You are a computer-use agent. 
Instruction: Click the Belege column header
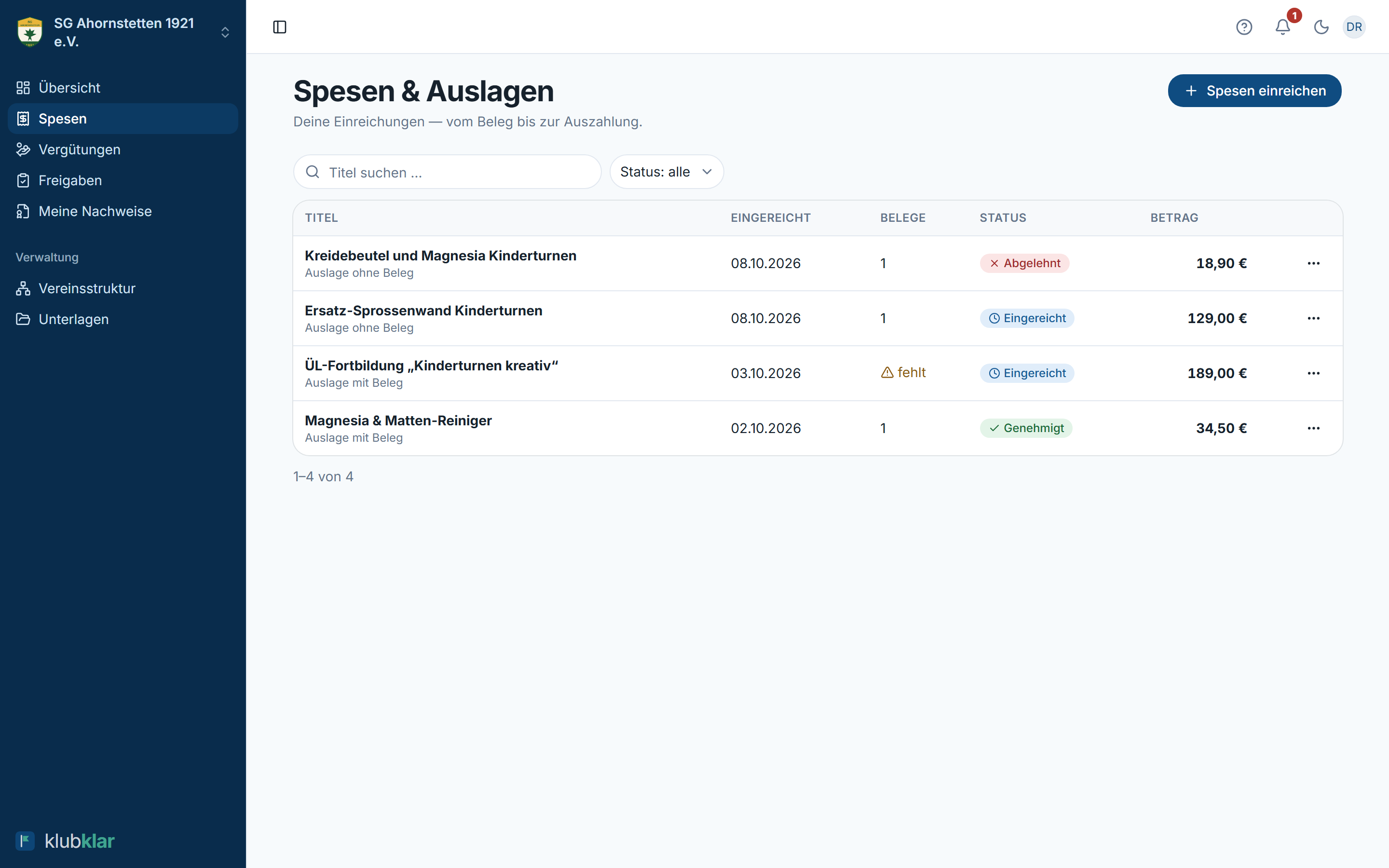point(903,218)
